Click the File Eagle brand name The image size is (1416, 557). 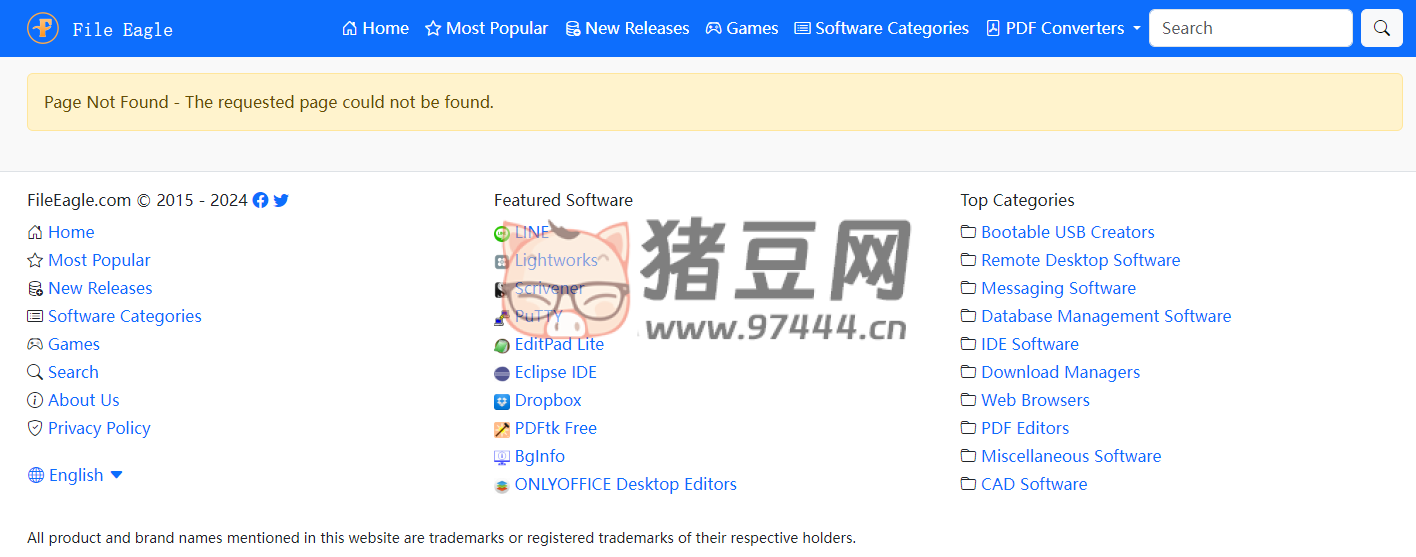[x=122, y=29]
